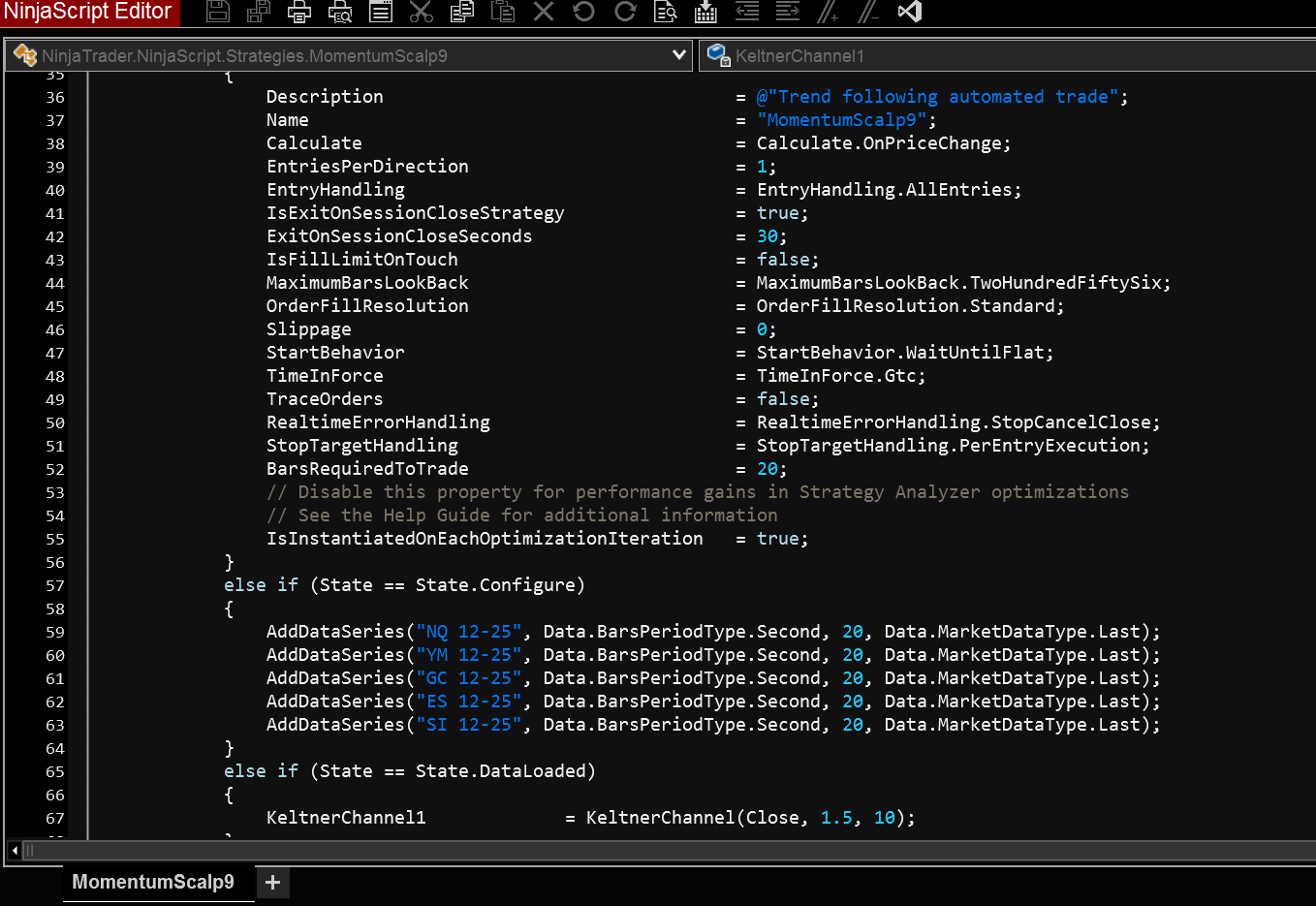
Task: Click IsExitOnSessionCloseStrategy property name
Action: tap(415, 213)
